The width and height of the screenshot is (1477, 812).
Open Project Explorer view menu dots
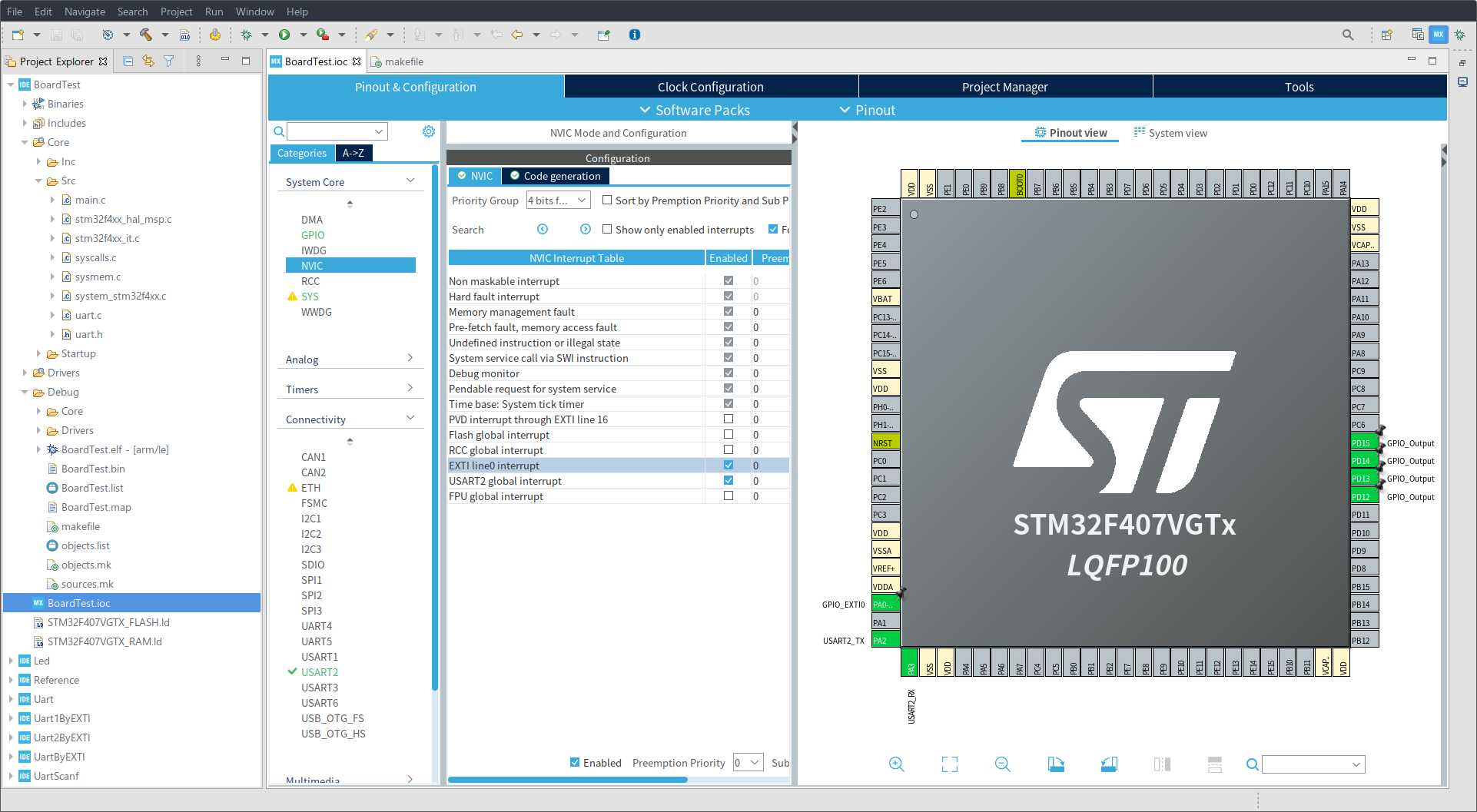198,61
